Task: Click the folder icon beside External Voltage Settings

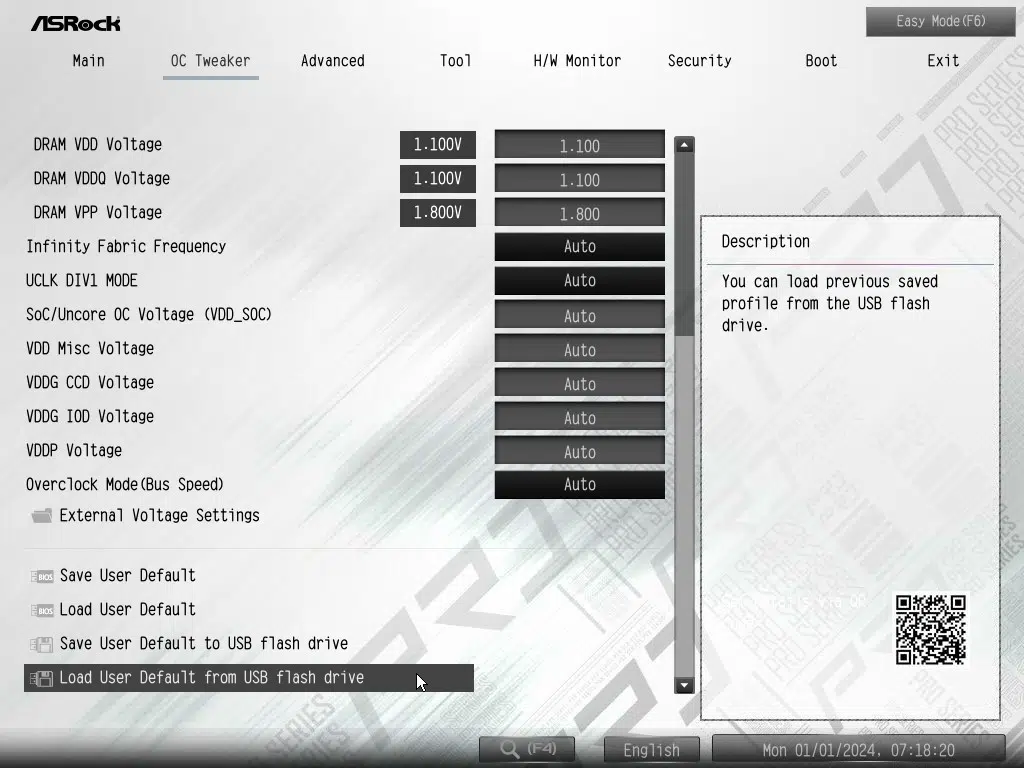Action: click(41, 516)
